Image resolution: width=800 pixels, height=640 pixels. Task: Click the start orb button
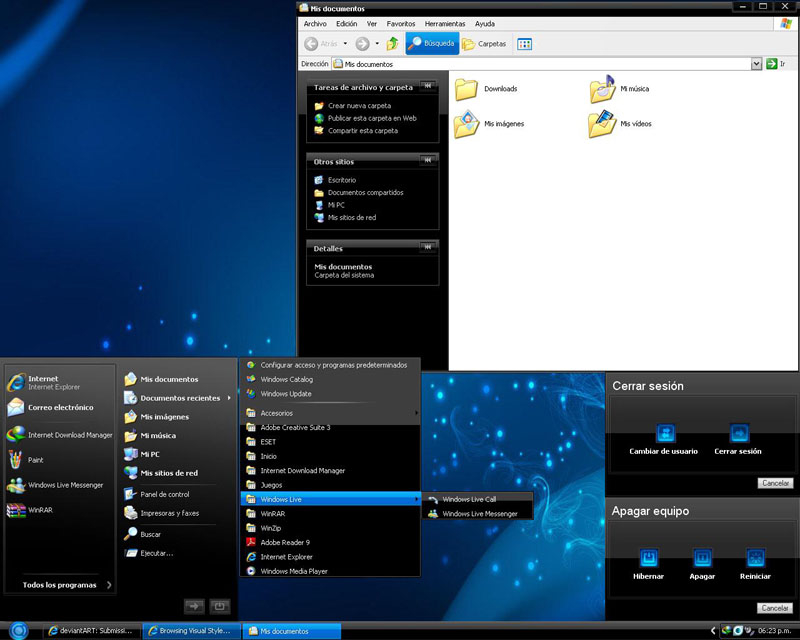coord(19,631)
